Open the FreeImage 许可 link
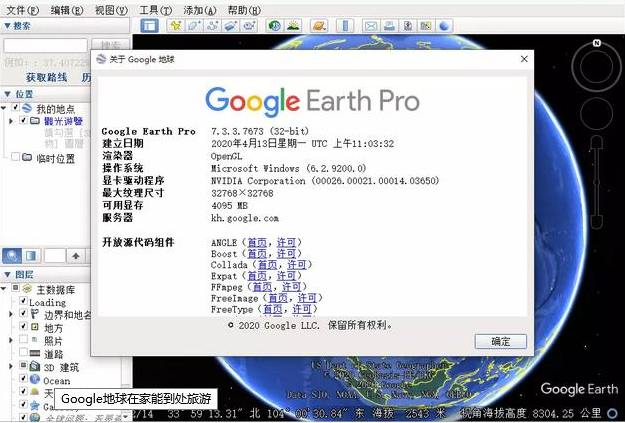This screenshot has width=625, height=423. [x=307, y=298]
